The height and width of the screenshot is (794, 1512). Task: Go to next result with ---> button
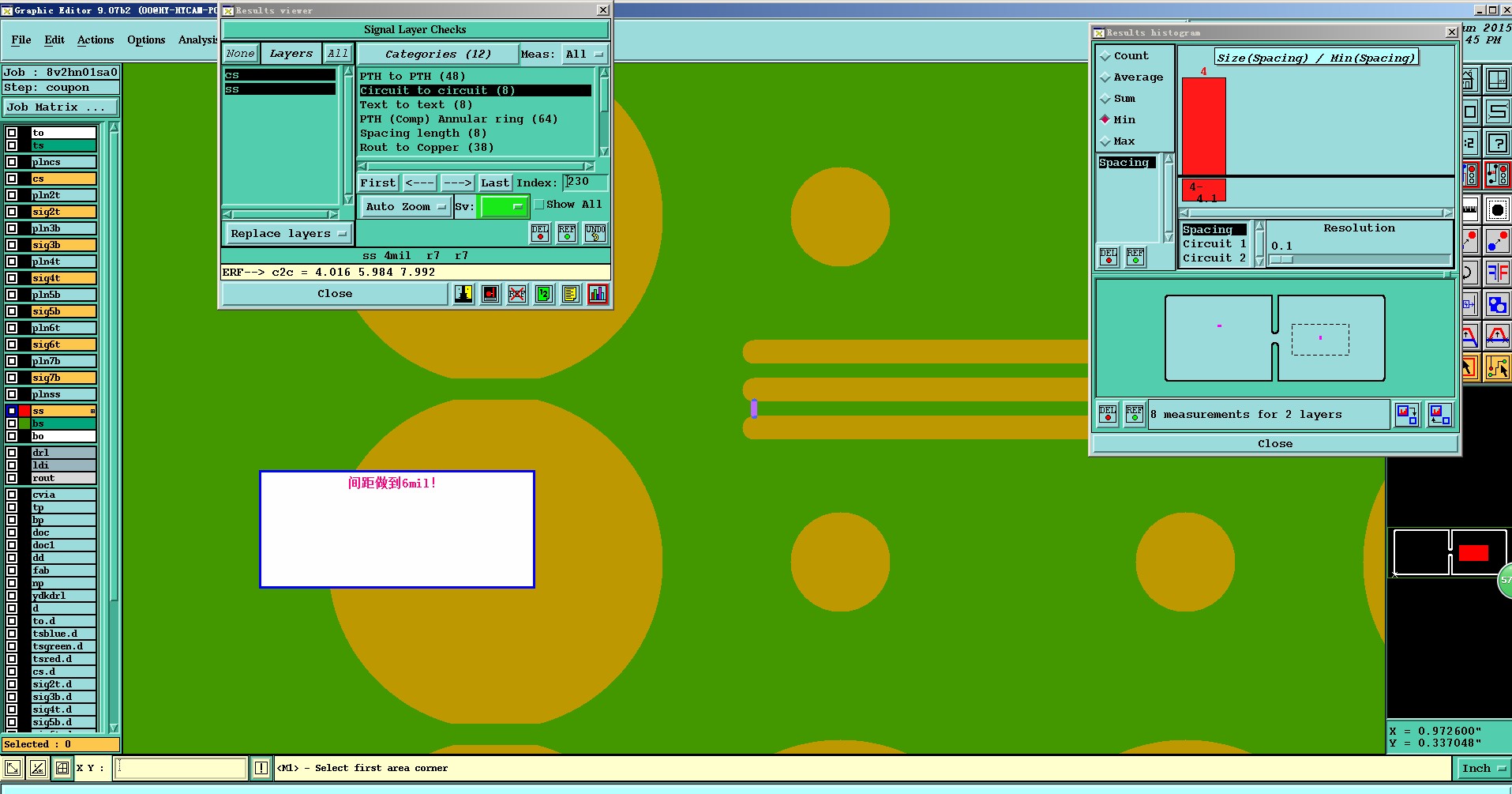click(x=458, y=183)
